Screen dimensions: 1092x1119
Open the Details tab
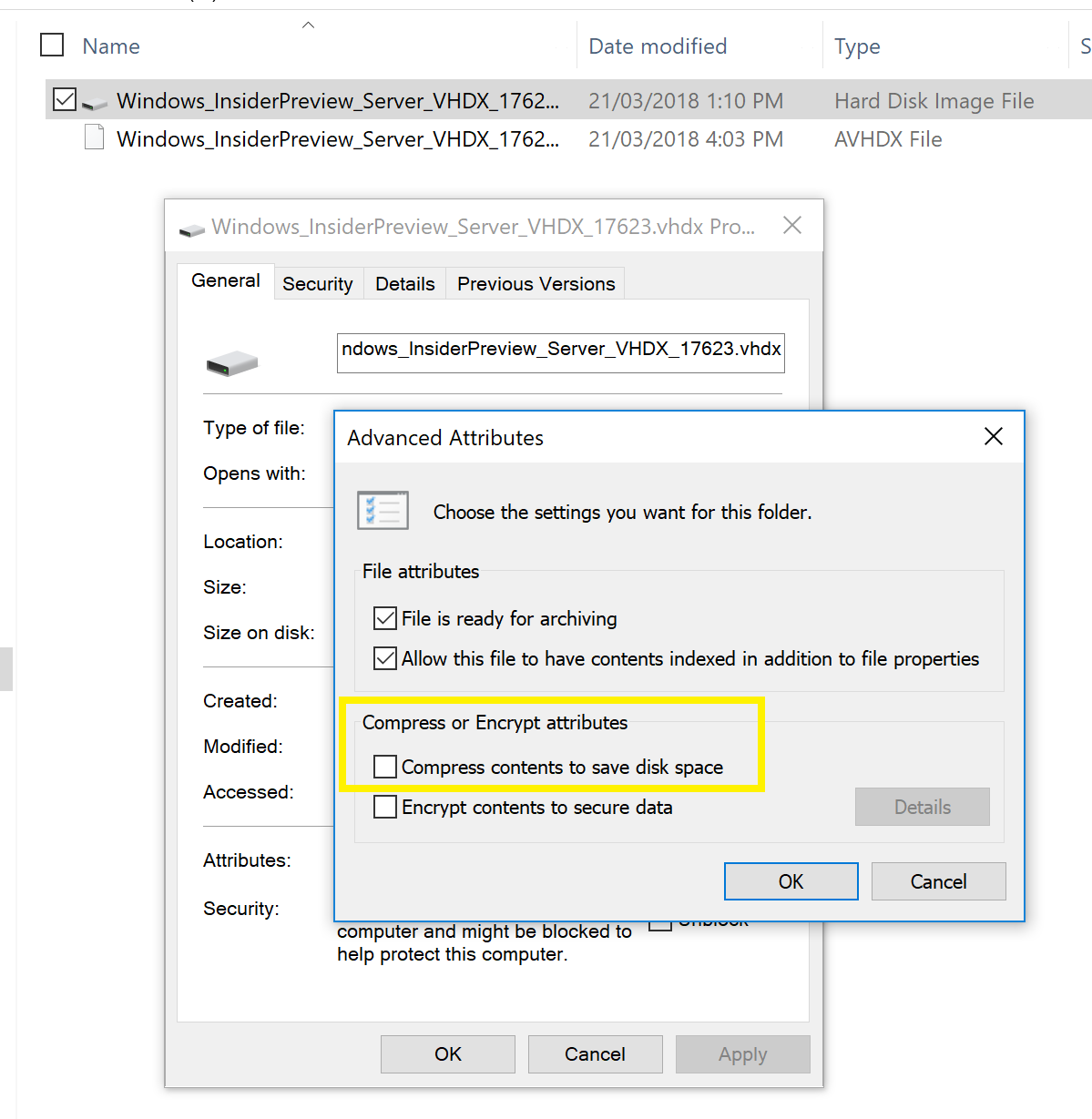click(x=404, y=284)
